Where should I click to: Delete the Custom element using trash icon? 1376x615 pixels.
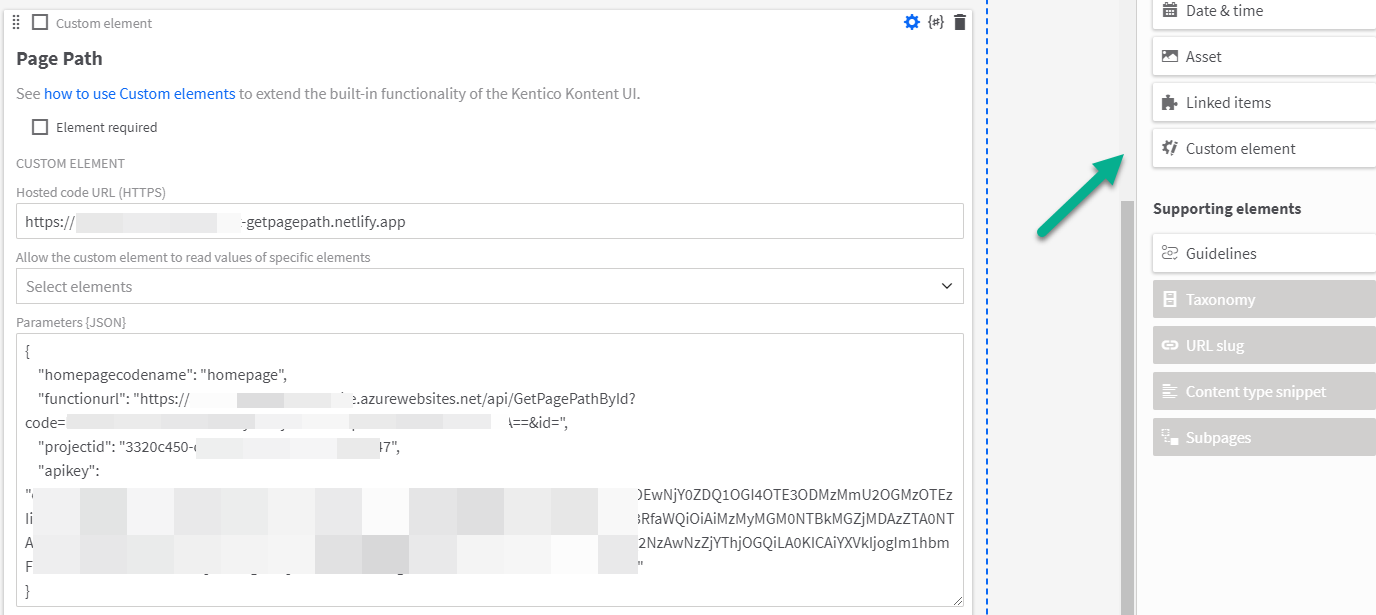[x=960, y=21]
